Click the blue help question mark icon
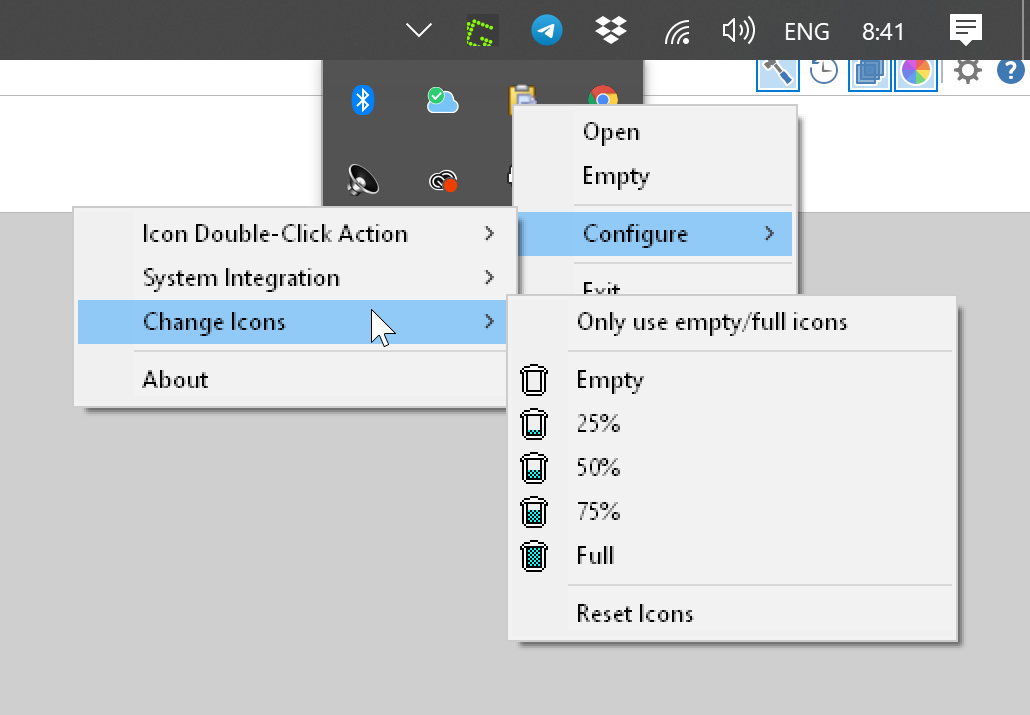The height and width of the screenshot is (715, 1030). tap(1010, 71)
